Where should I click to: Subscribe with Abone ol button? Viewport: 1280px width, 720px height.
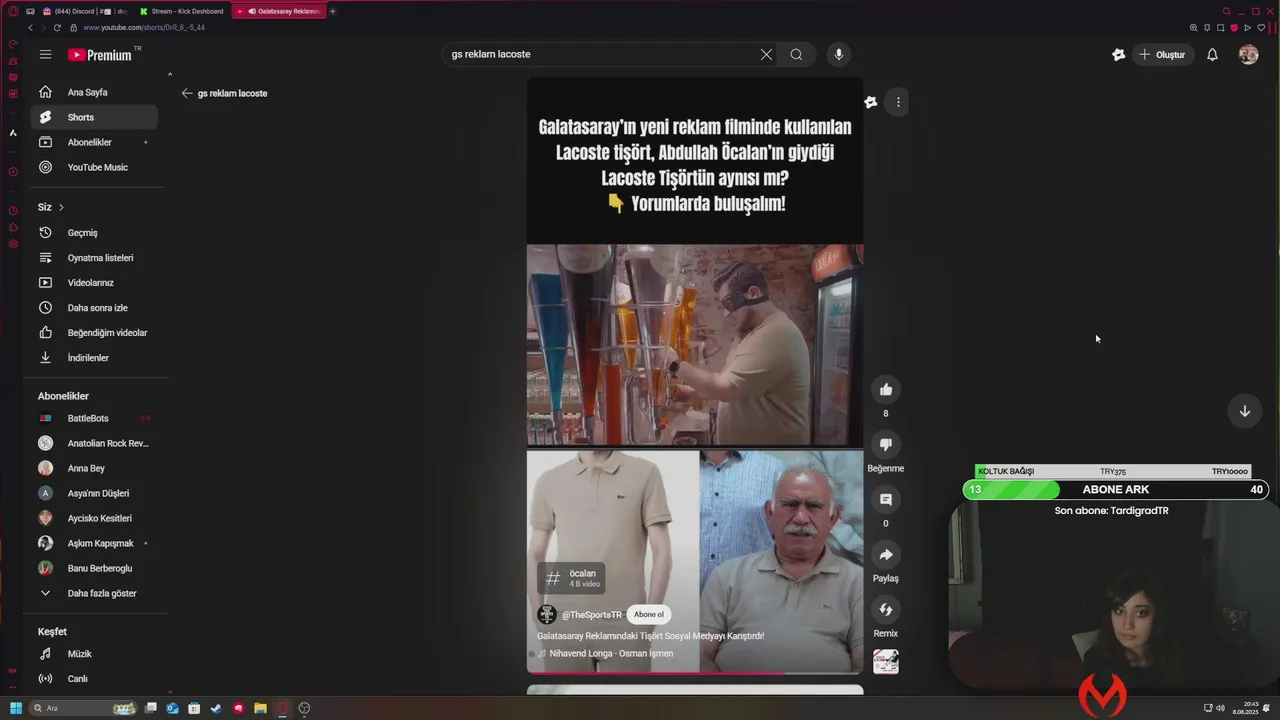(x=649, y=615)
